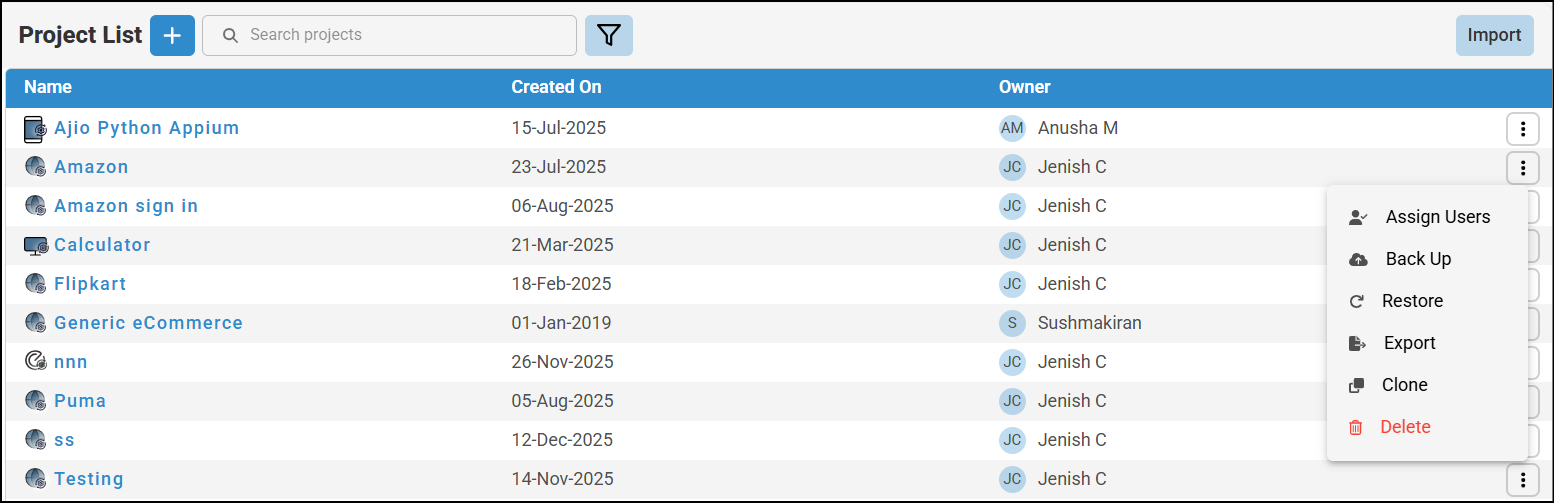Select Restore from the project menu

[1412, 301]
